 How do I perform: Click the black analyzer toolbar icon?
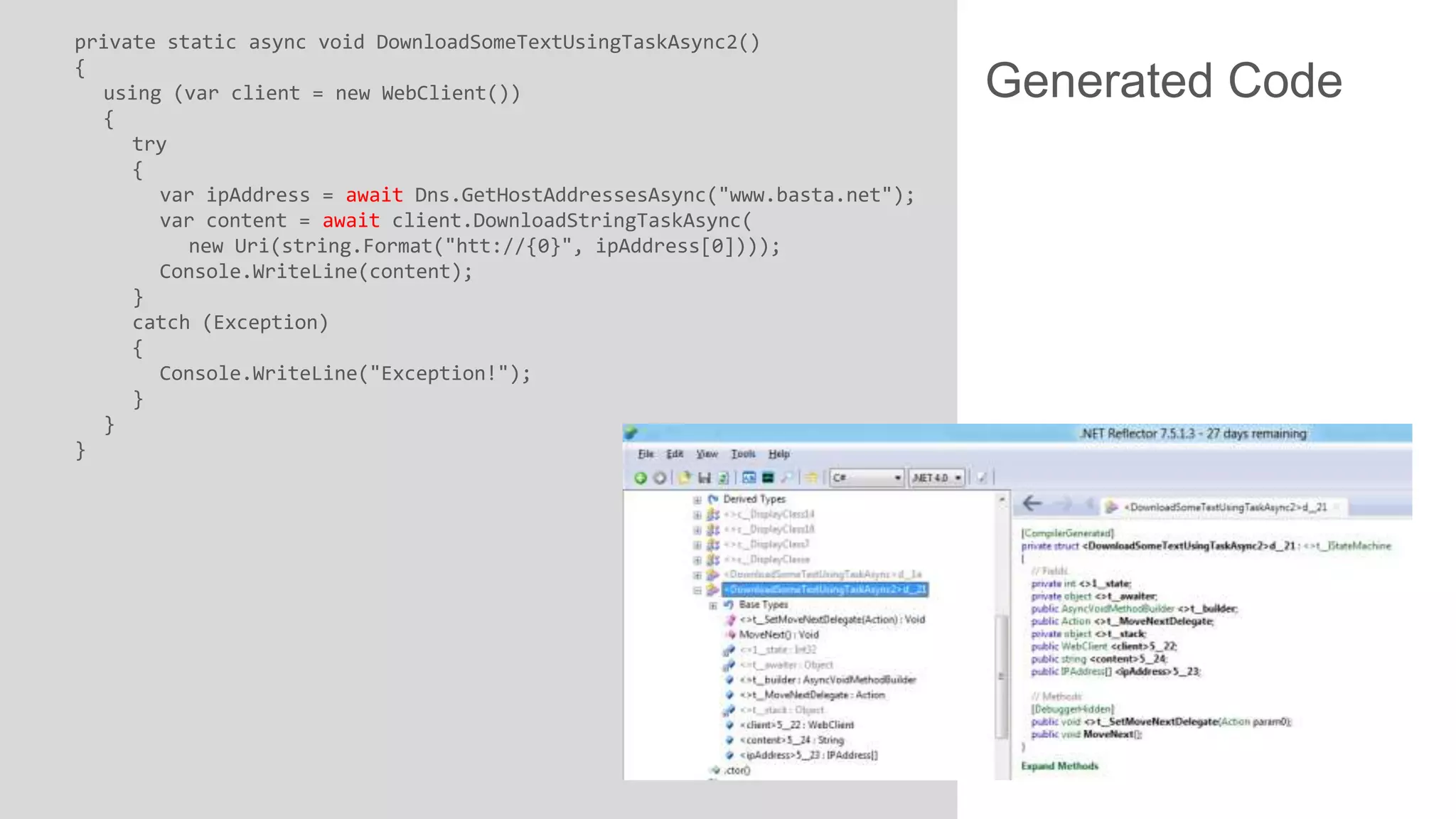click(768, 478)
